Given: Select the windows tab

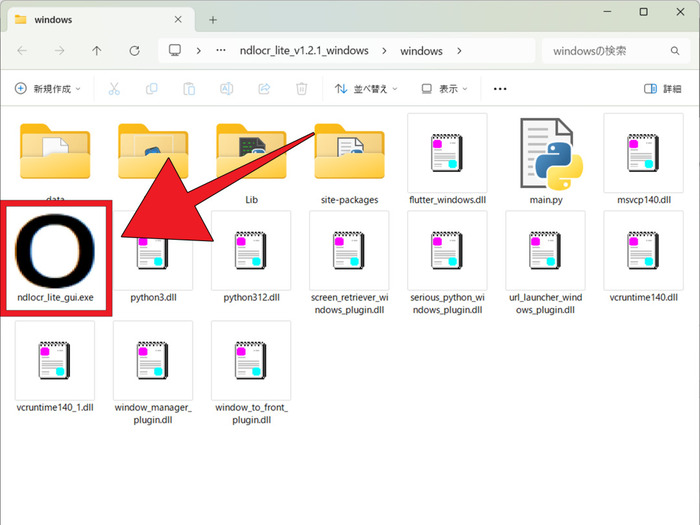Looking at the screenshot, I should [x=101, y=20].
